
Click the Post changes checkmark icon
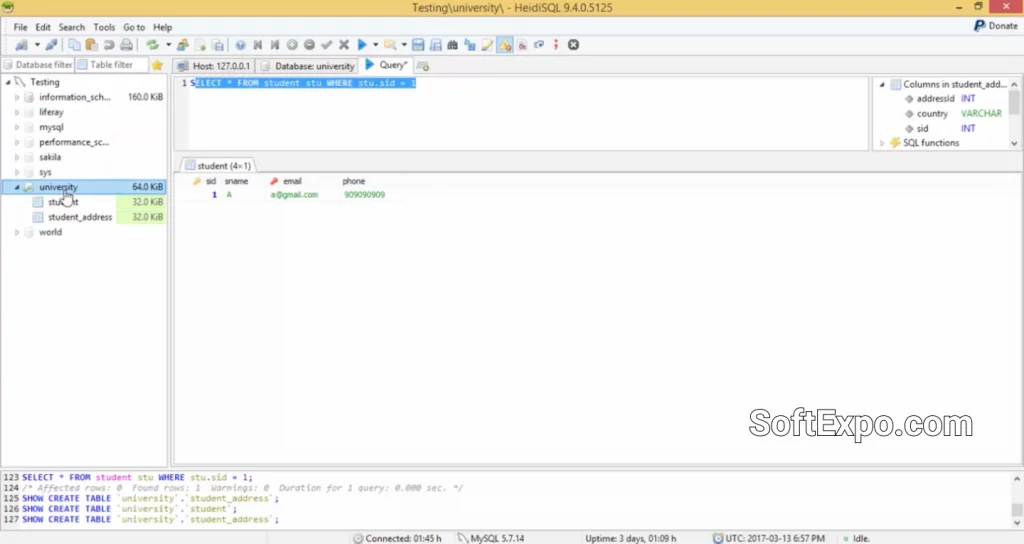[x=327, y=45]
